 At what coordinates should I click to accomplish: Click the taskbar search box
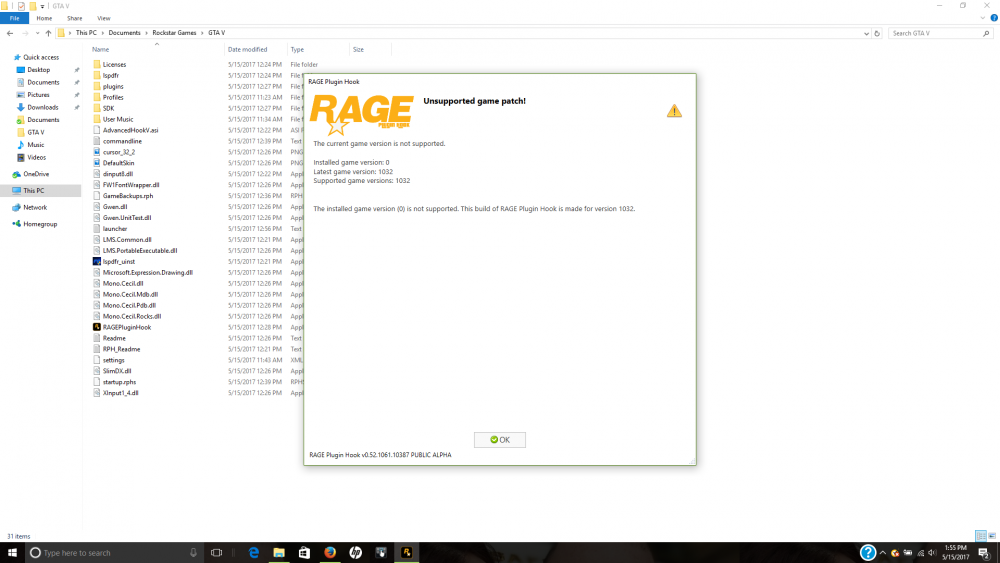coord(114,553)
